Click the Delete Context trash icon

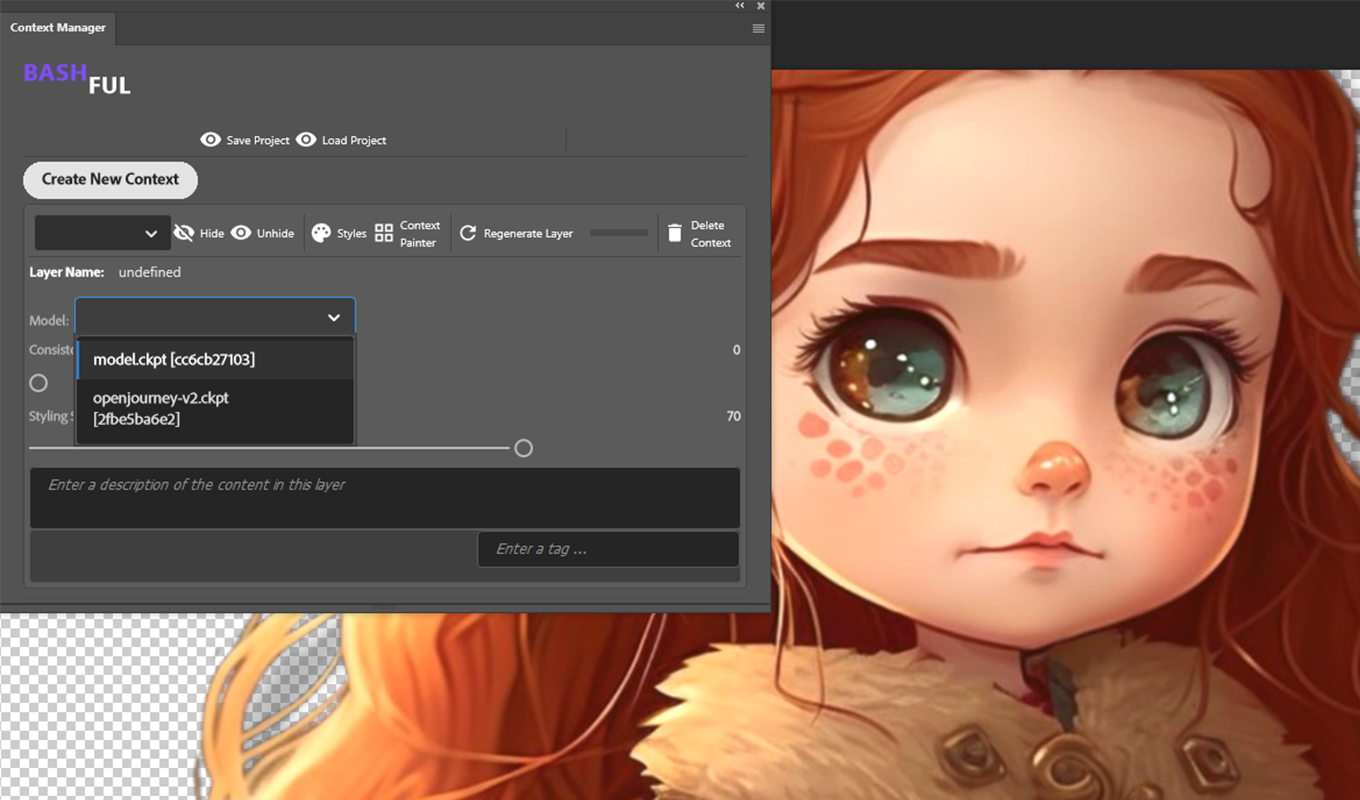coord(675,233)
